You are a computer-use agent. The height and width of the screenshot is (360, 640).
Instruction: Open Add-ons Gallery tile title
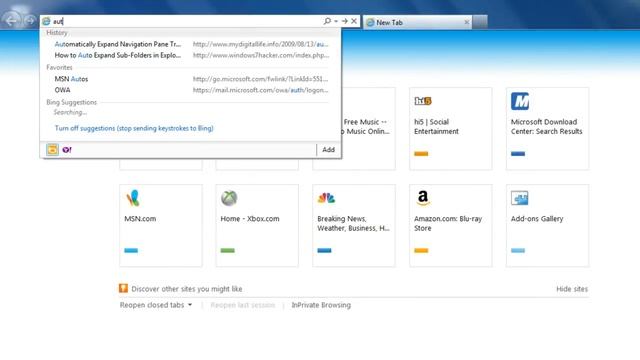click(537, 219)
